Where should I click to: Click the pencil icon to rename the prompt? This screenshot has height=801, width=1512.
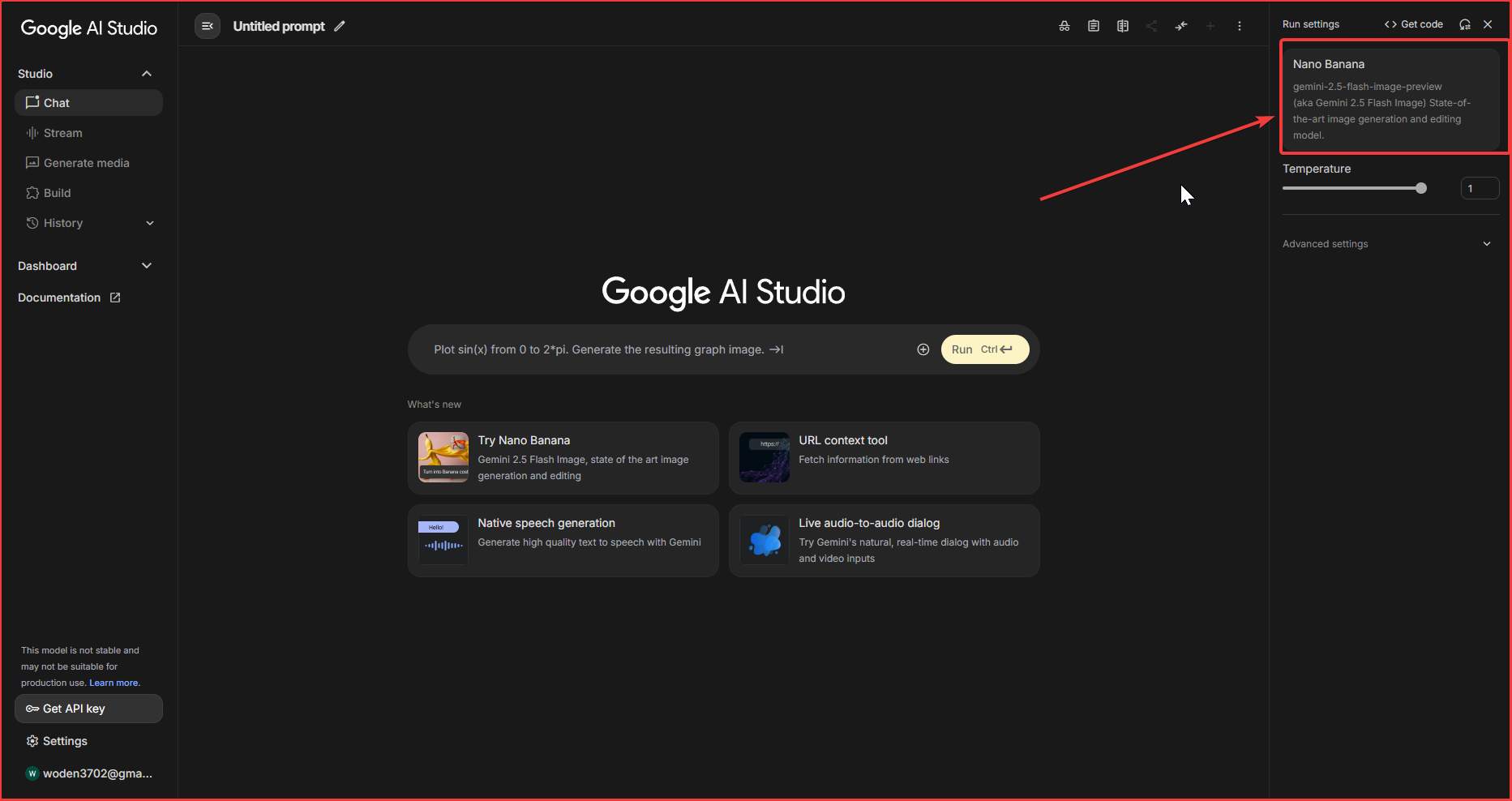[340, 26]
